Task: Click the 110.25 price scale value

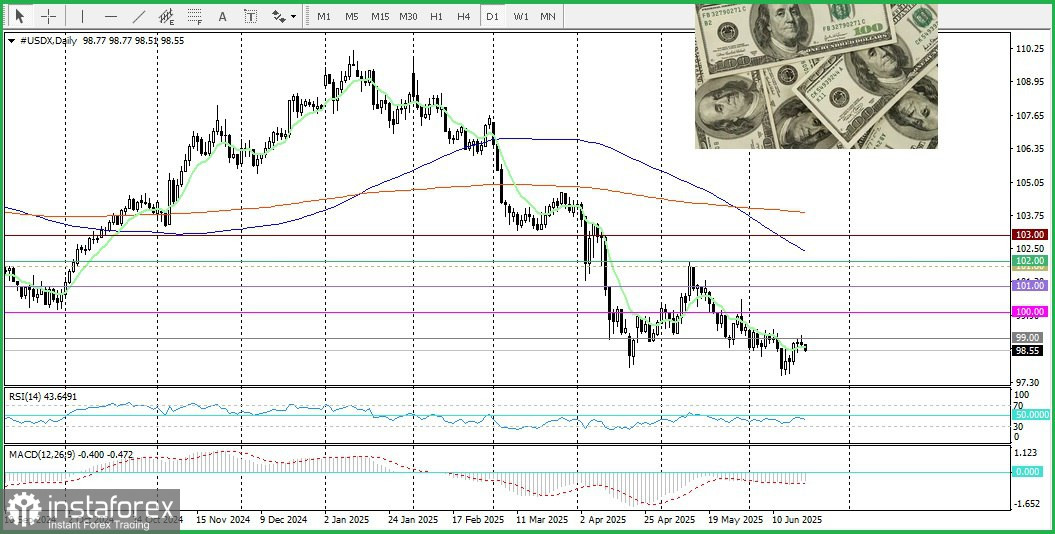Action: click(1029, 49)
